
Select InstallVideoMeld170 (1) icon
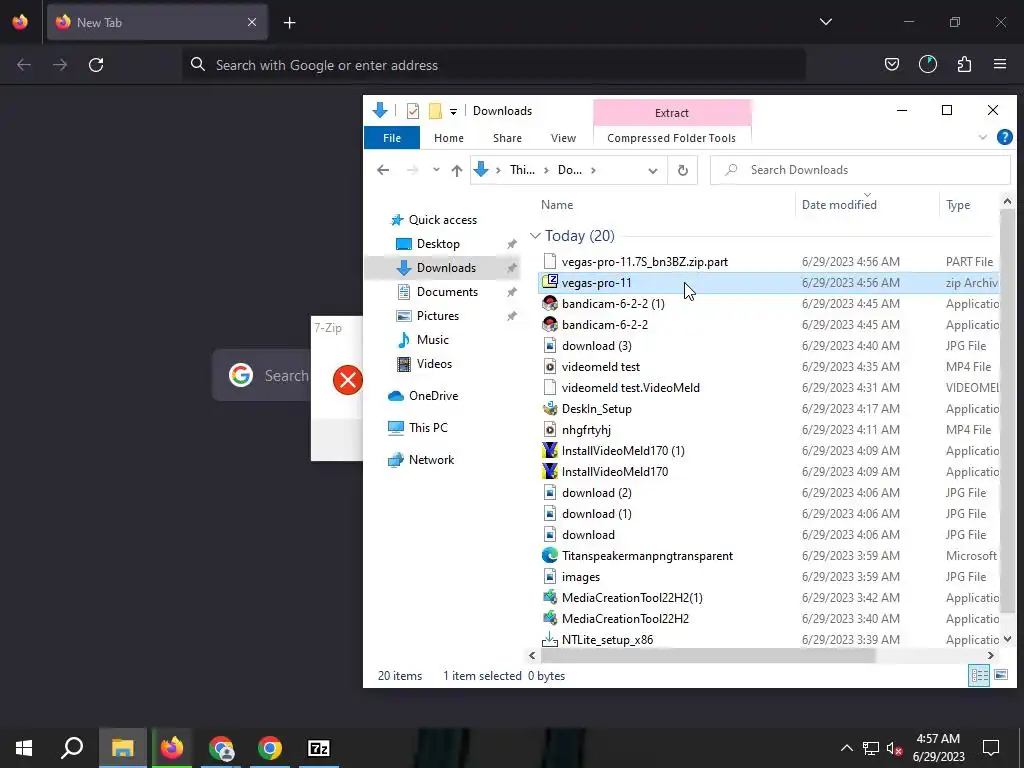[x=550, y=451]
